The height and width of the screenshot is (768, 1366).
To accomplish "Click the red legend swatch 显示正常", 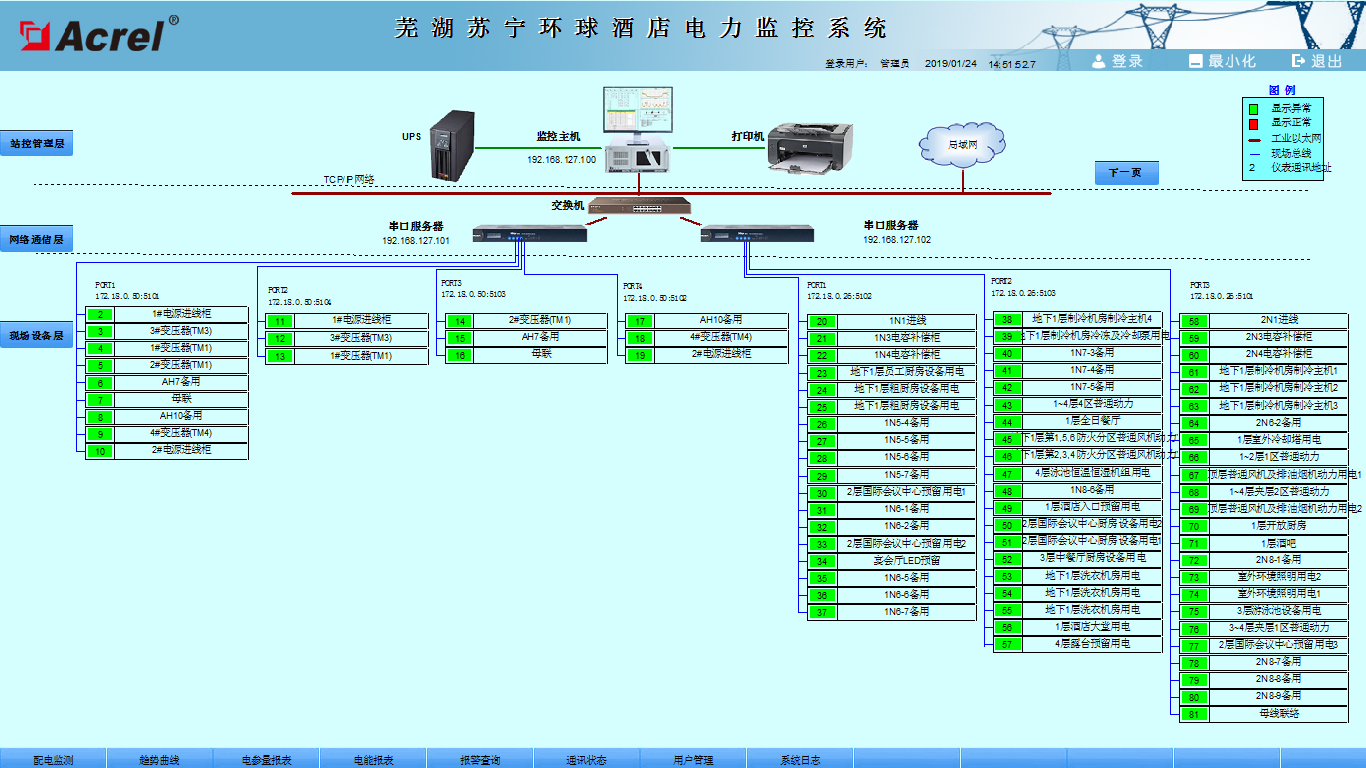I will [1253, 123].
